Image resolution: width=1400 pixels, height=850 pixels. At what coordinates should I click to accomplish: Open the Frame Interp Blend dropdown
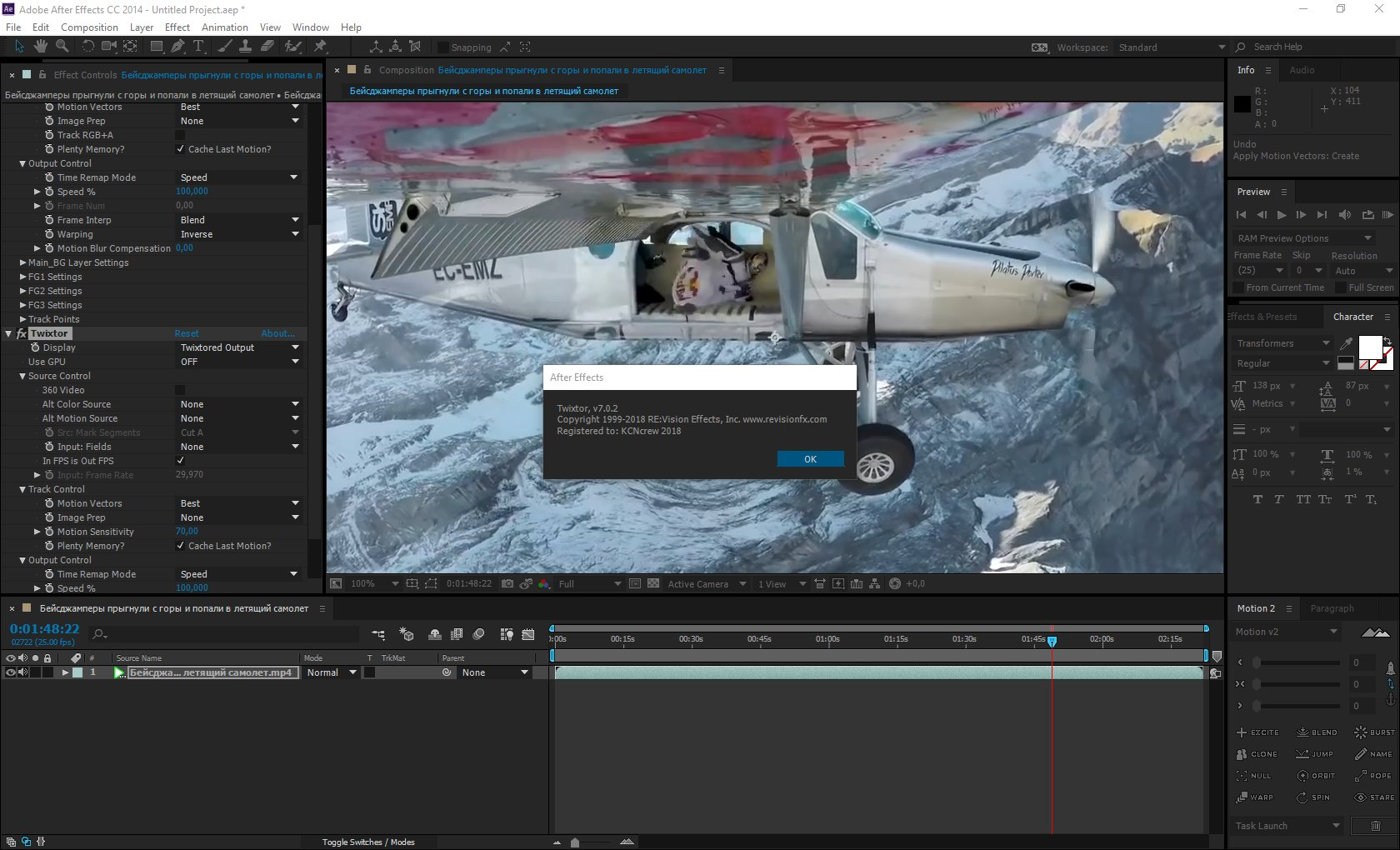(238, 220)
